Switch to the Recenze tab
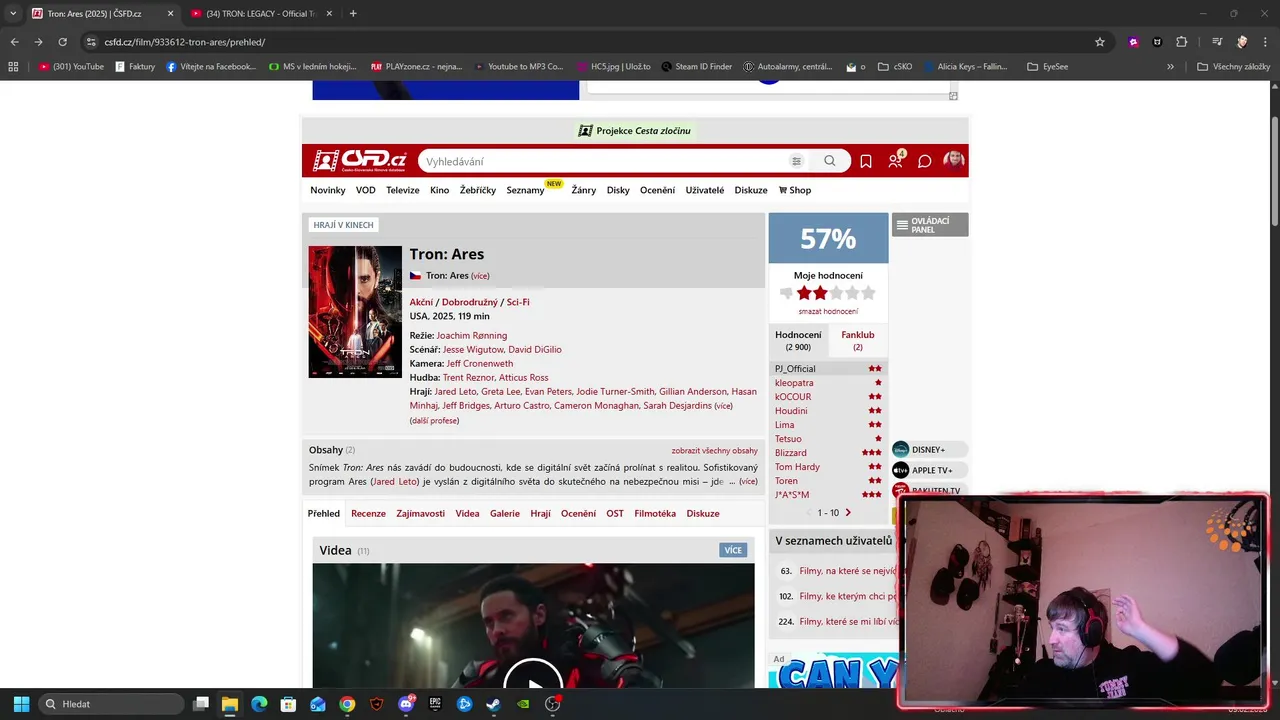The image size is (1280, 720). point(368,513)
